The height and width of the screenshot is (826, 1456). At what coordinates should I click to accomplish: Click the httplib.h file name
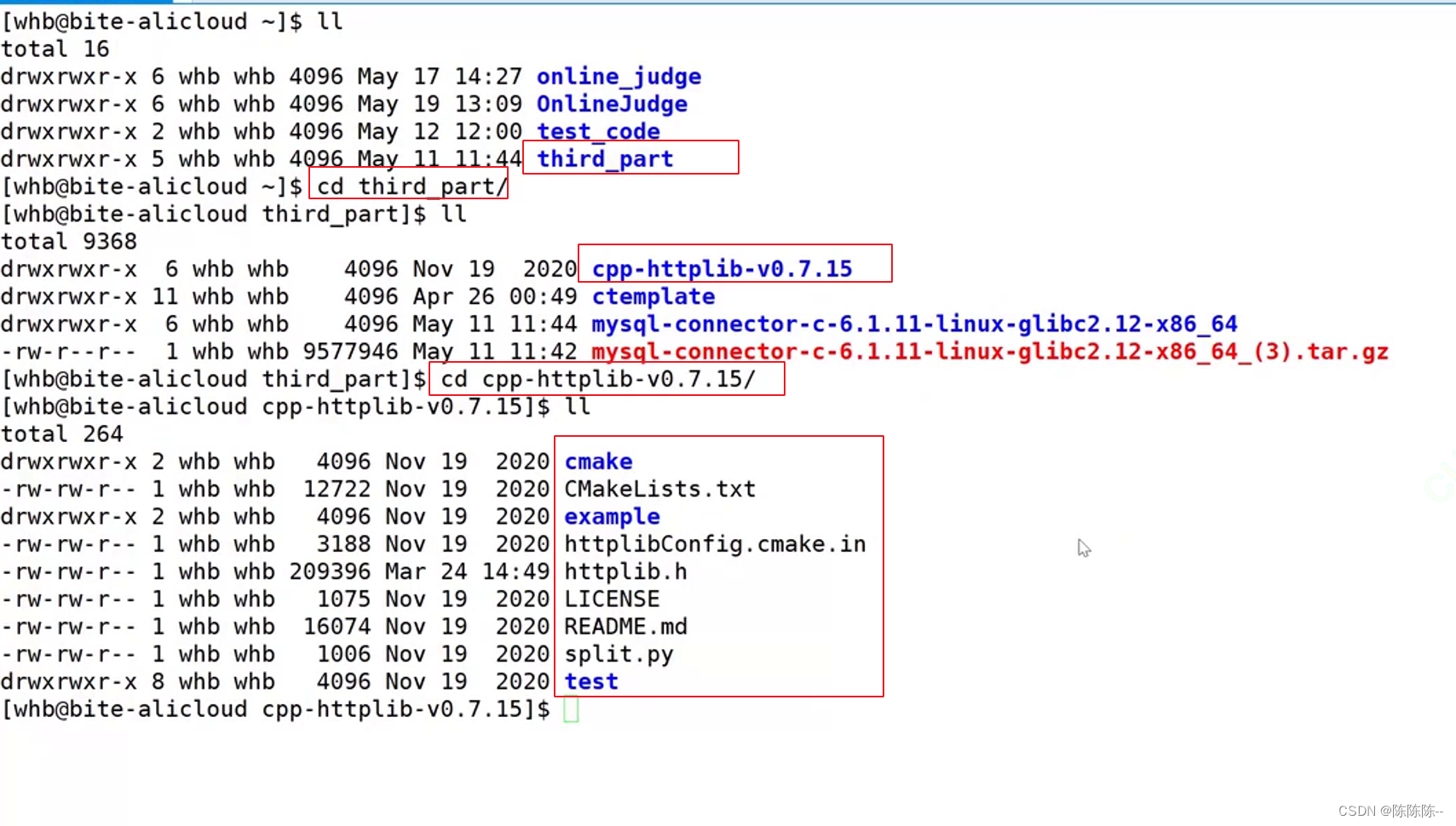(625, 571)
